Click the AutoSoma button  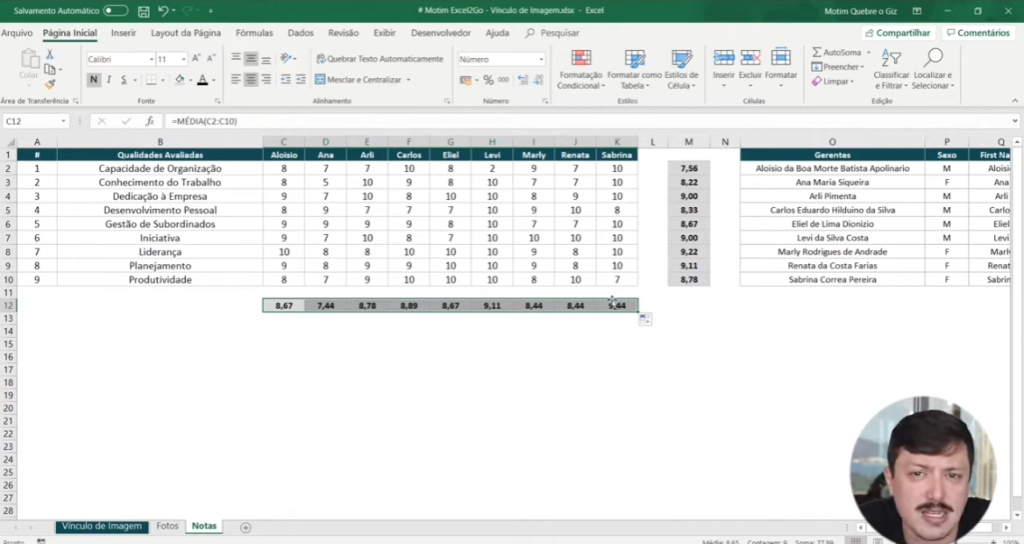pyautogui.click(x=837, y=52)
